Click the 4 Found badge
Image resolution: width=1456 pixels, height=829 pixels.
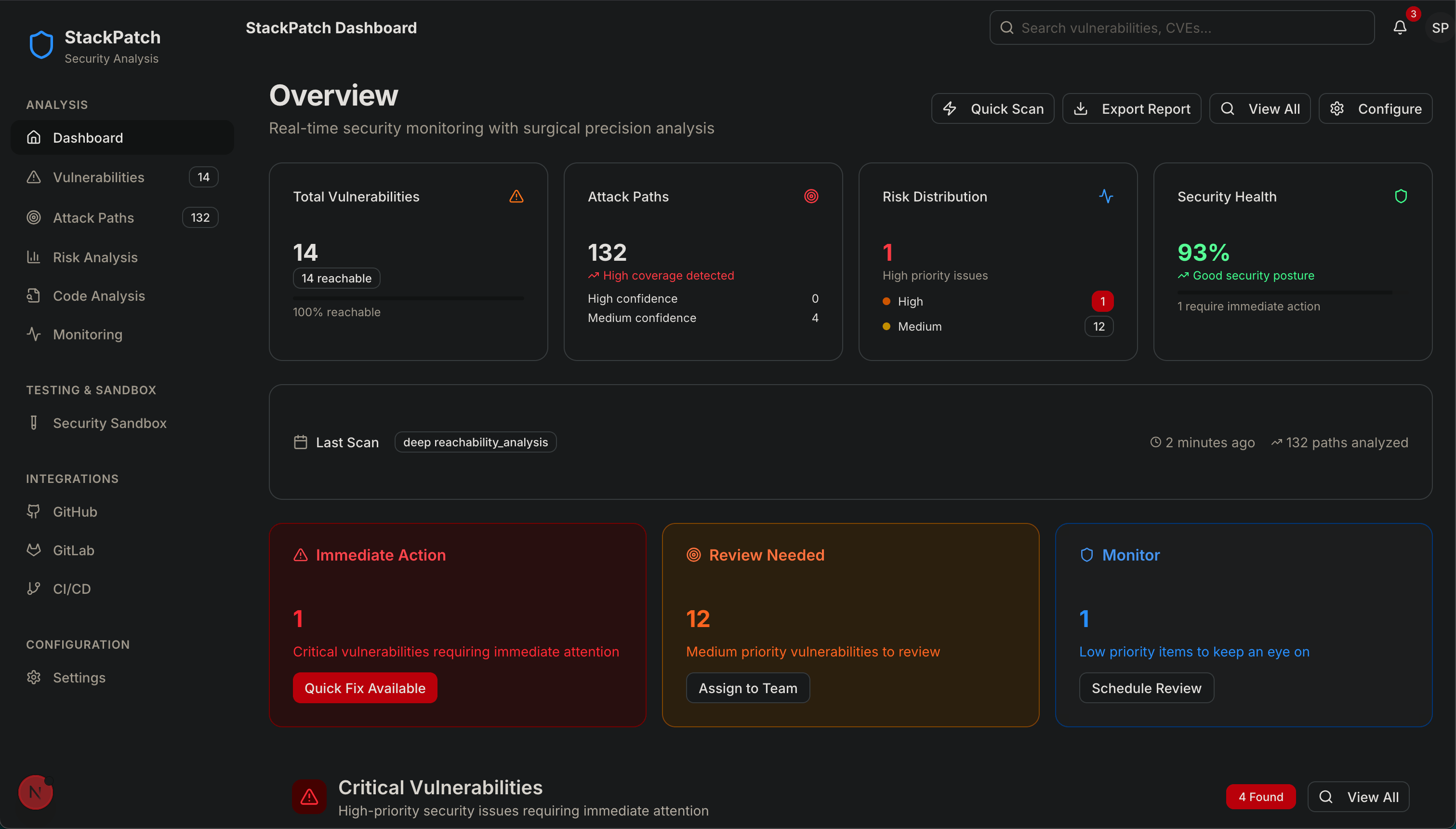pos(1261,797)
